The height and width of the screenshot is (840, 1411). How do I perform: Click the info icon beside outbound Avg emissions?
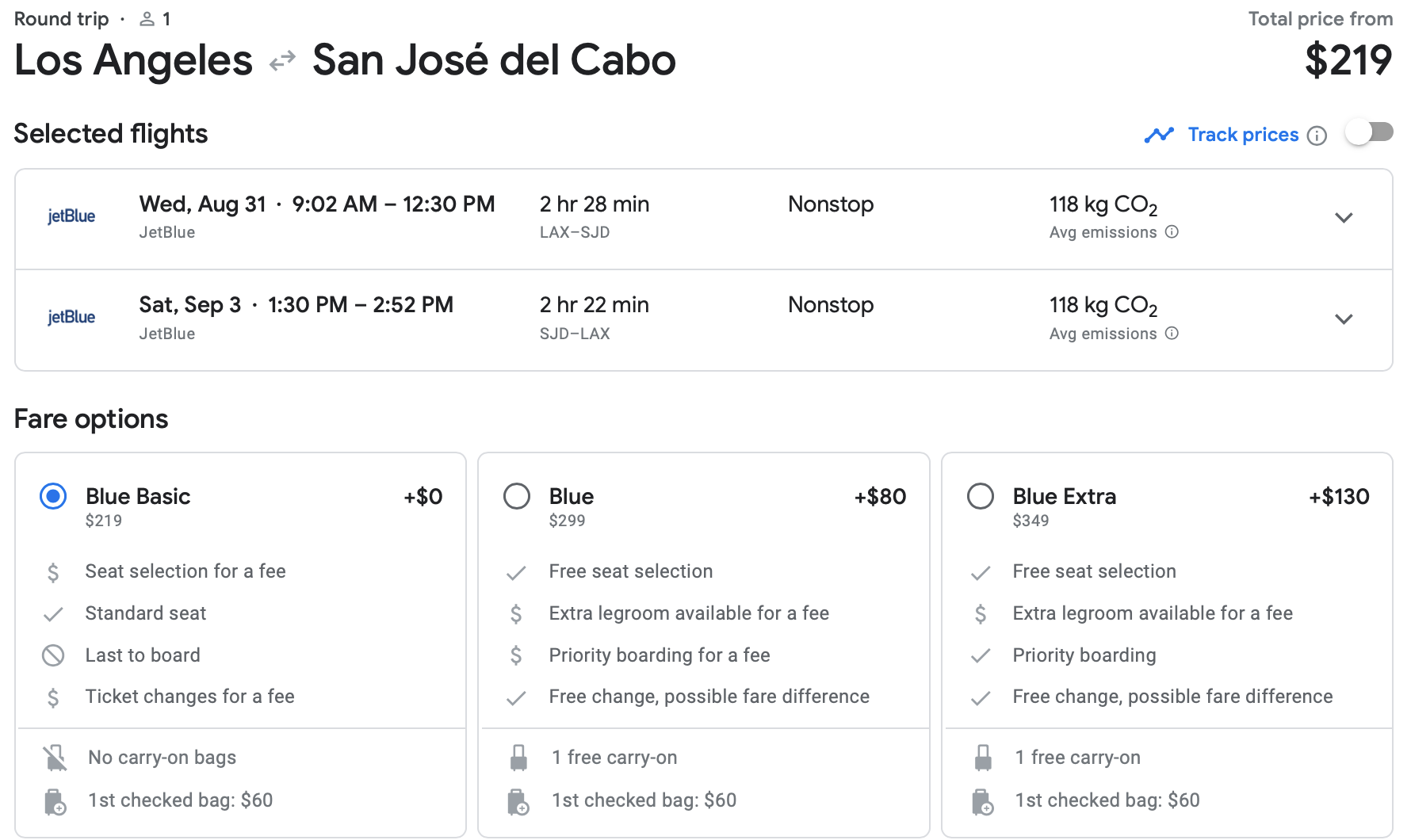pyautogui.click(x=1172, y=232)
